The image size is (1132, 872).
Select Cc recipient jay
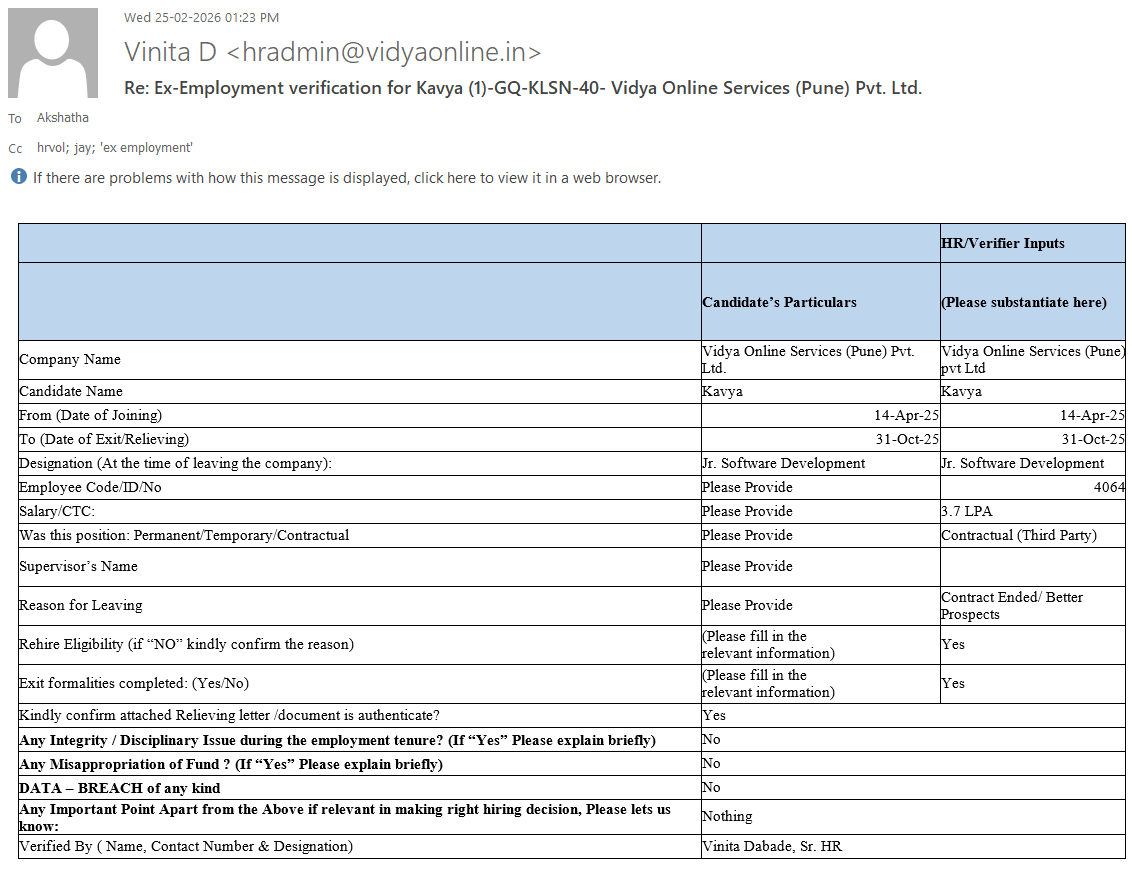click(x=82, y=147)
